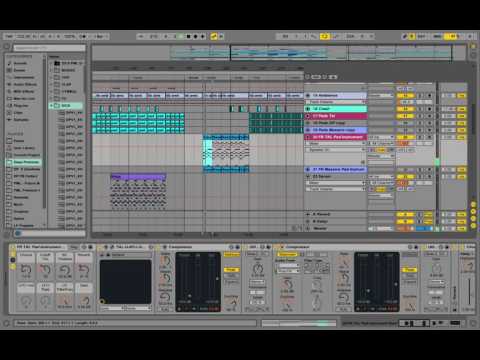Toggle Info View button at bottom left
Image resolution: width=480 pixels, height=360 pixels.
[x=7, y=323]
